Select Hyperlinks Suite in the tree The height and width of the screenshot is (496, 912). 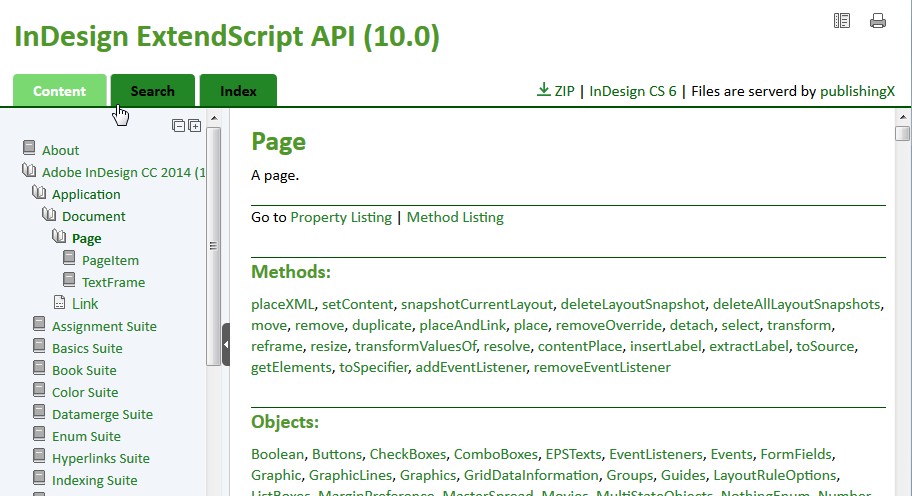pos(101,458)
